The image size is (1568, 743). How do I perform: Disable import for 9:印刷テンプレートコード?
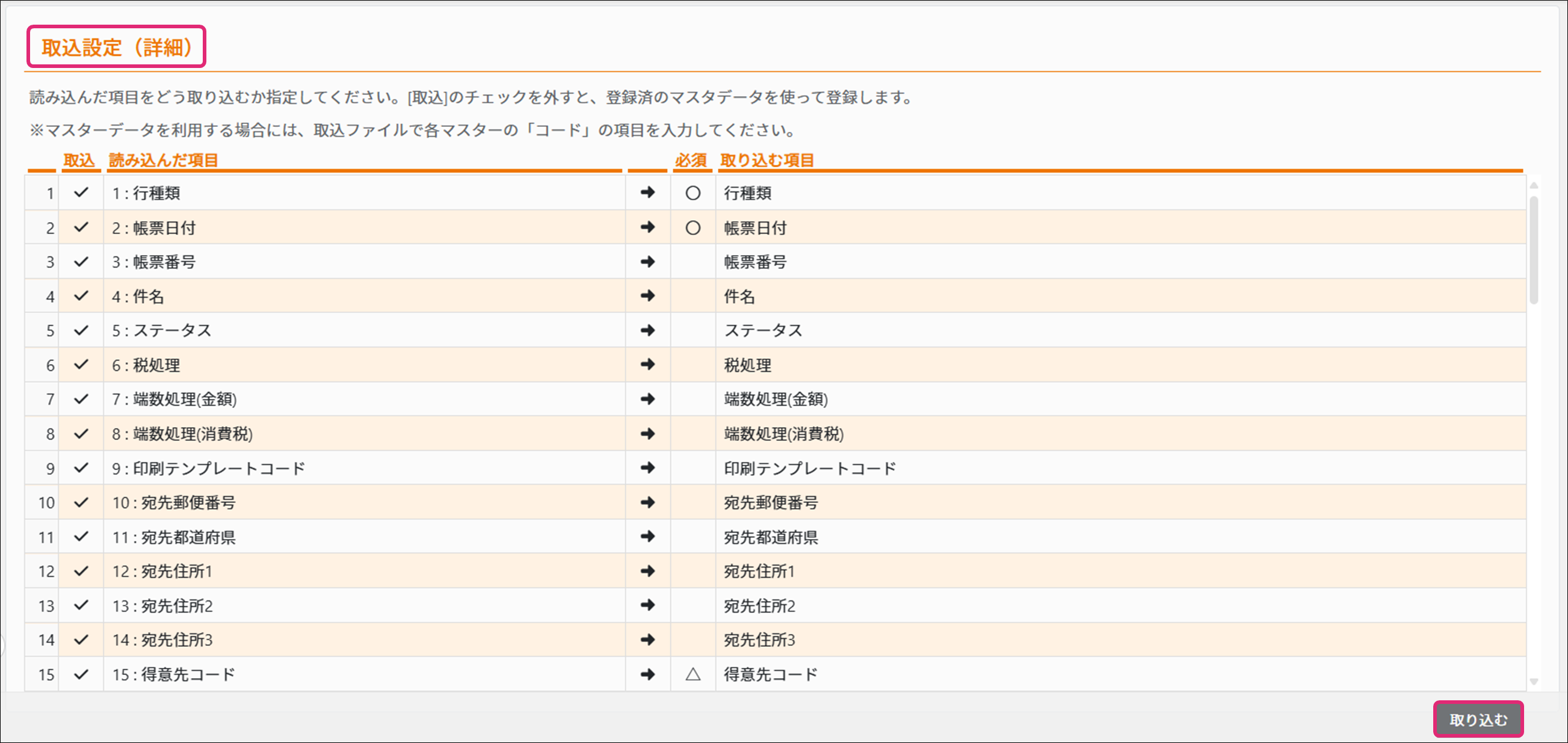click(x=81, y=468)
